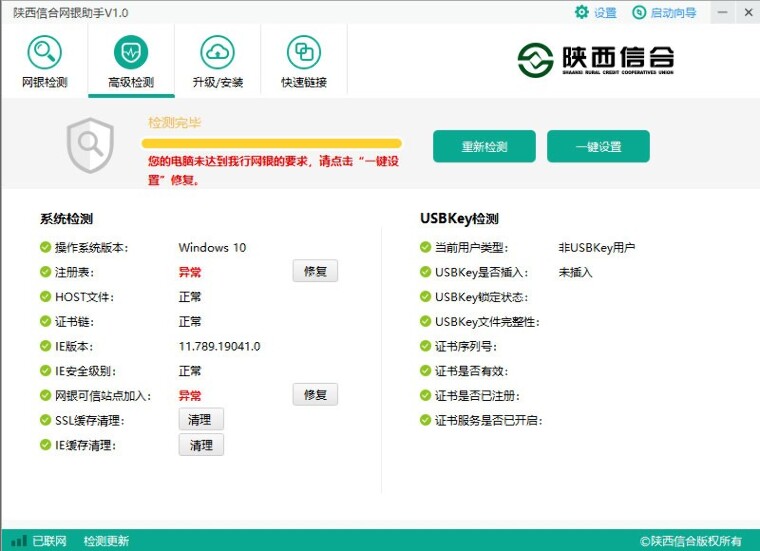Open the 启动向导 link text

tap(673, 13)
